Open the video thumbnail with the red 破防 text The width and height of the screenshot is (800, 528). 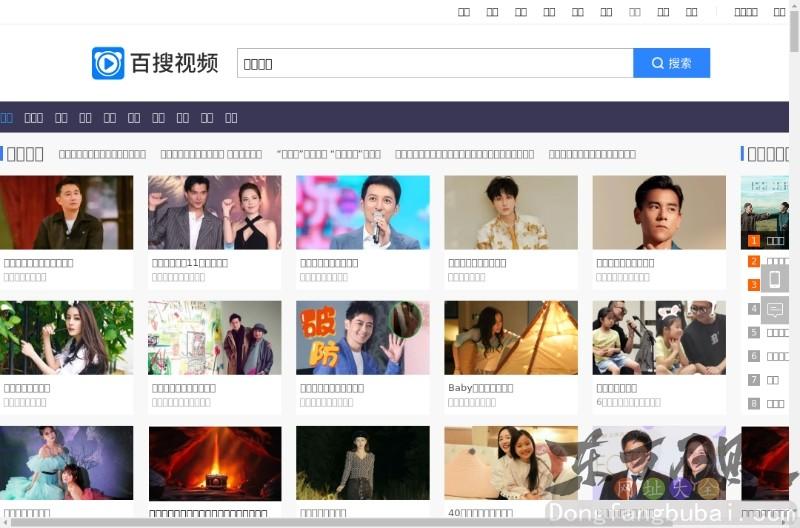[x=362, y=338]
